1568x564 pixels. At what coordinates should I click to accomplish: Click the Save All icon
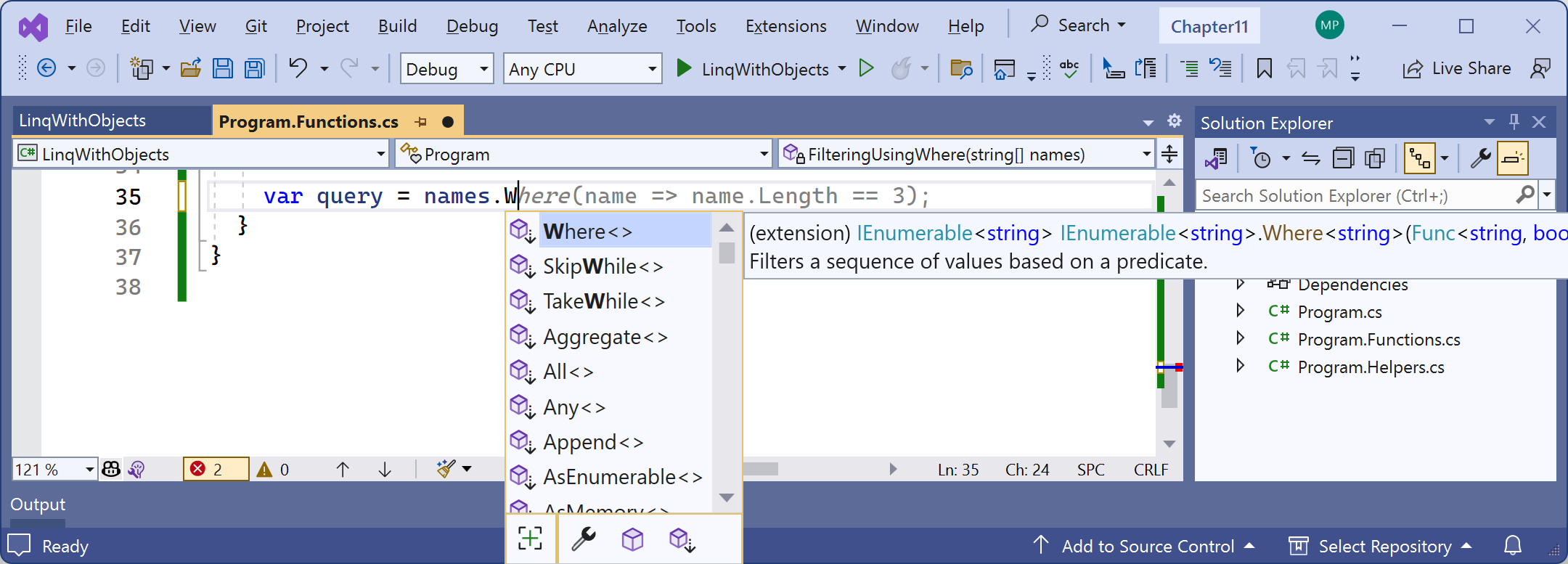[x=255, y=69]
